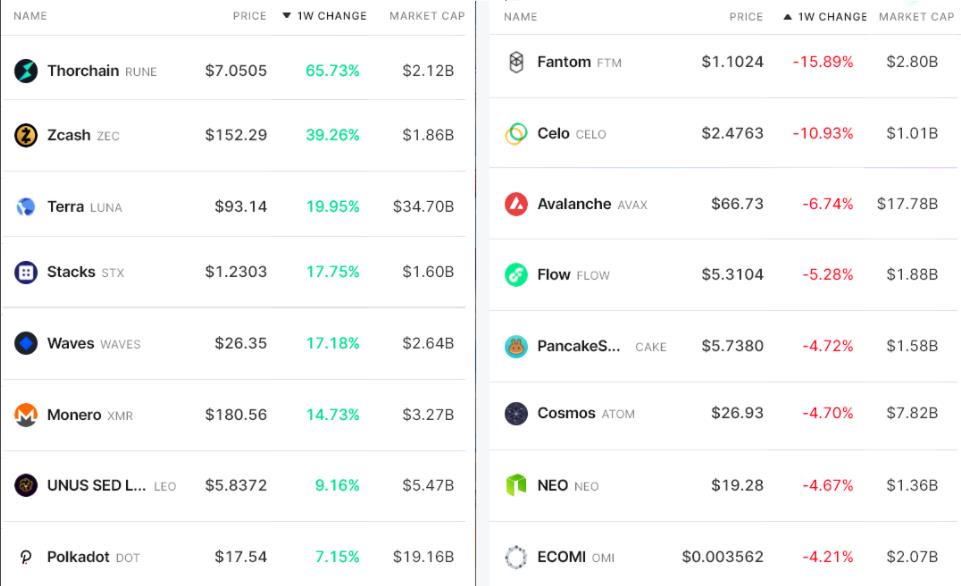This screenshot has height=586, width=961.
Task: Open the Waves coin name link
Action: coord(70,343)
